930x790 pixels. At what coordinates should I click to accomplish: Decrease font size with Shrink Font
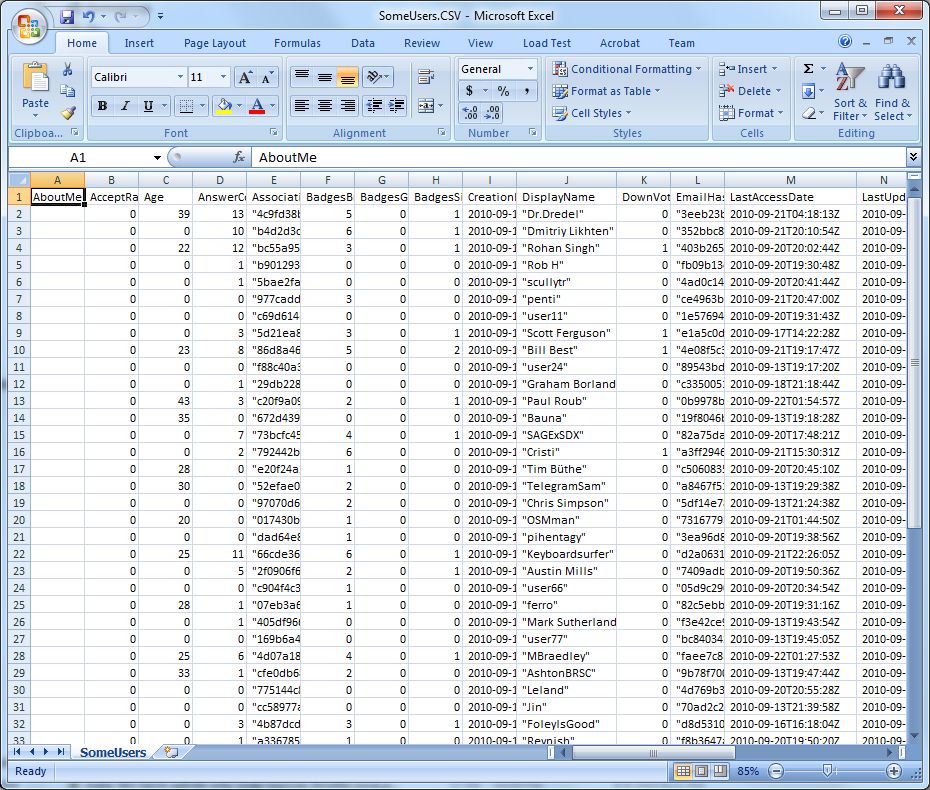tap(267, 77)
